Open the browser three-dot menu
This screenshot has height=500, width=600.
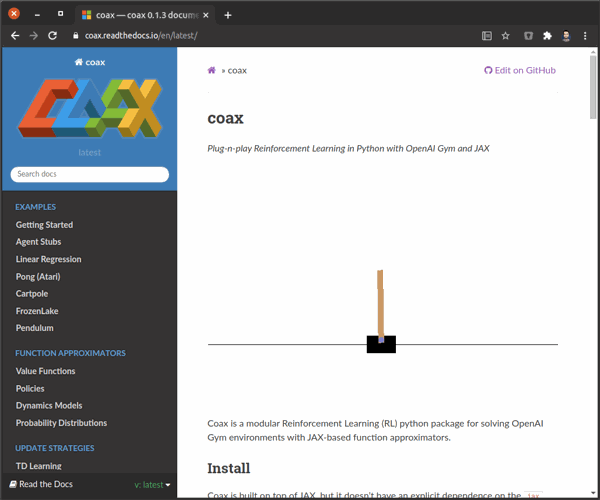(x=585, y=36)
